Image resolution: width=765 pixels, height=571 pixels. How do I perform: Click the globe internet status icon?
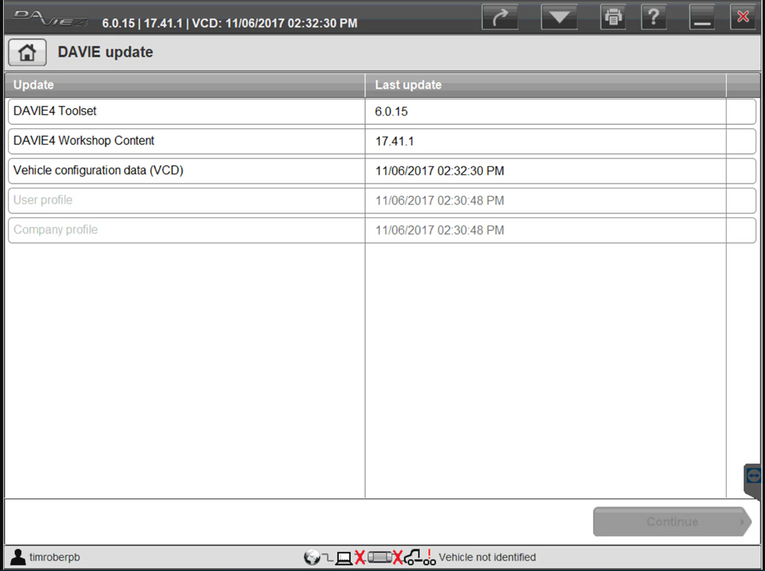(x=312, y=557)
